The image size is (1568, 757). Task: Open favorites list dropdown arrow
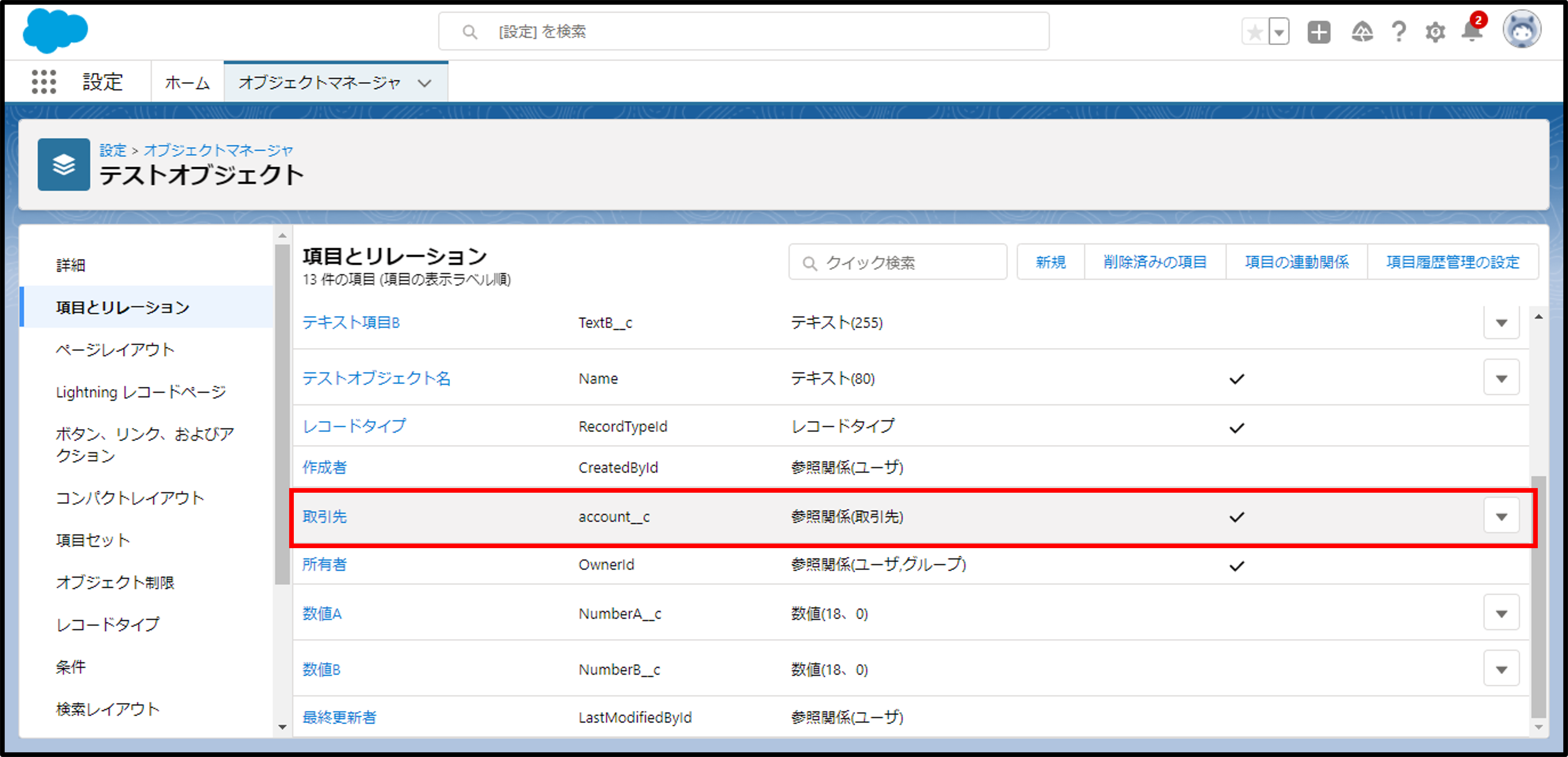(x=1279, y=32)
